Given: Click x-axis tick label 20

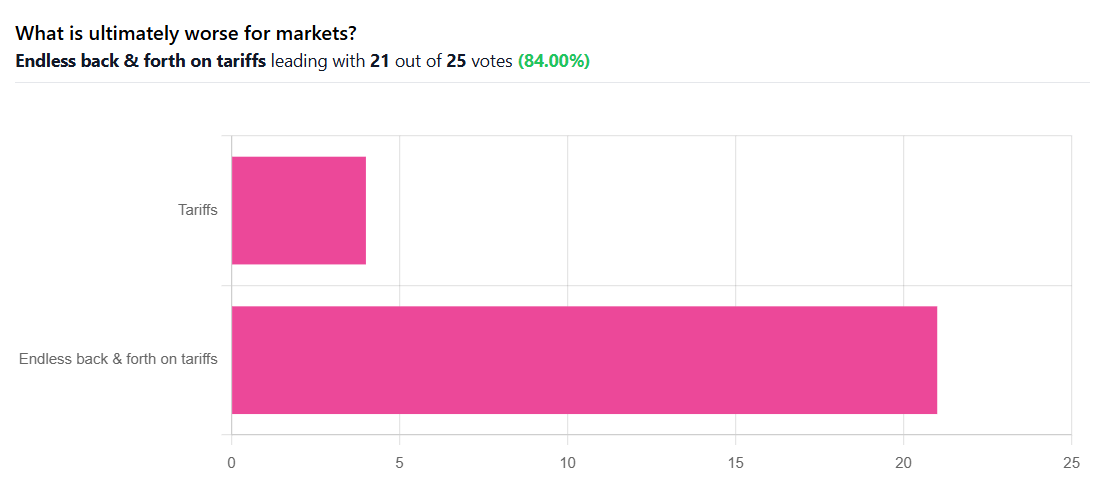Looking at the screenshot, I should [904, 463].
